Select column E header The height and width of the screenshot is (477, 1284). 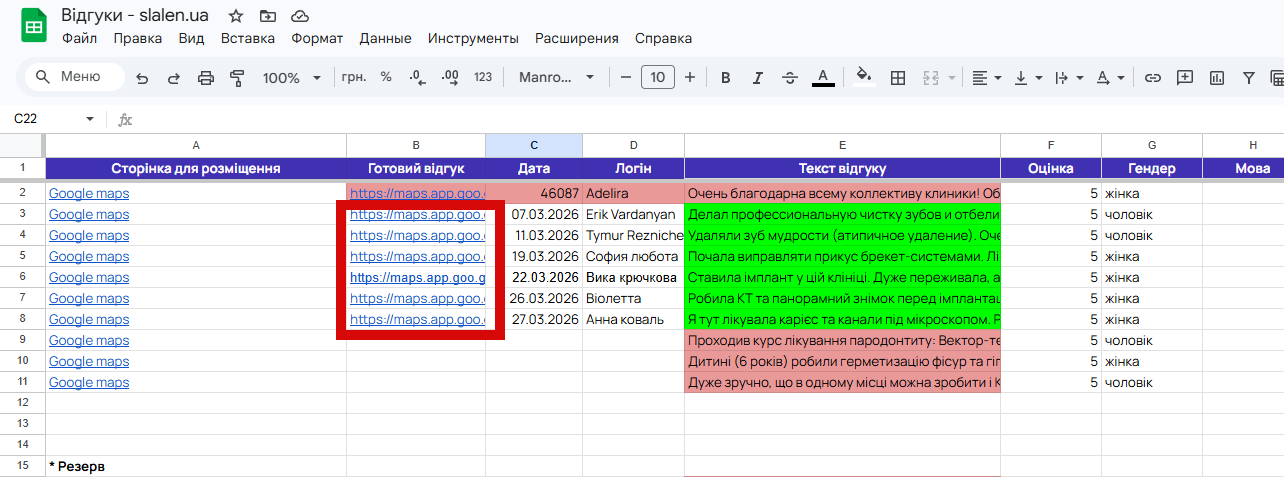(x=842, y=145)
